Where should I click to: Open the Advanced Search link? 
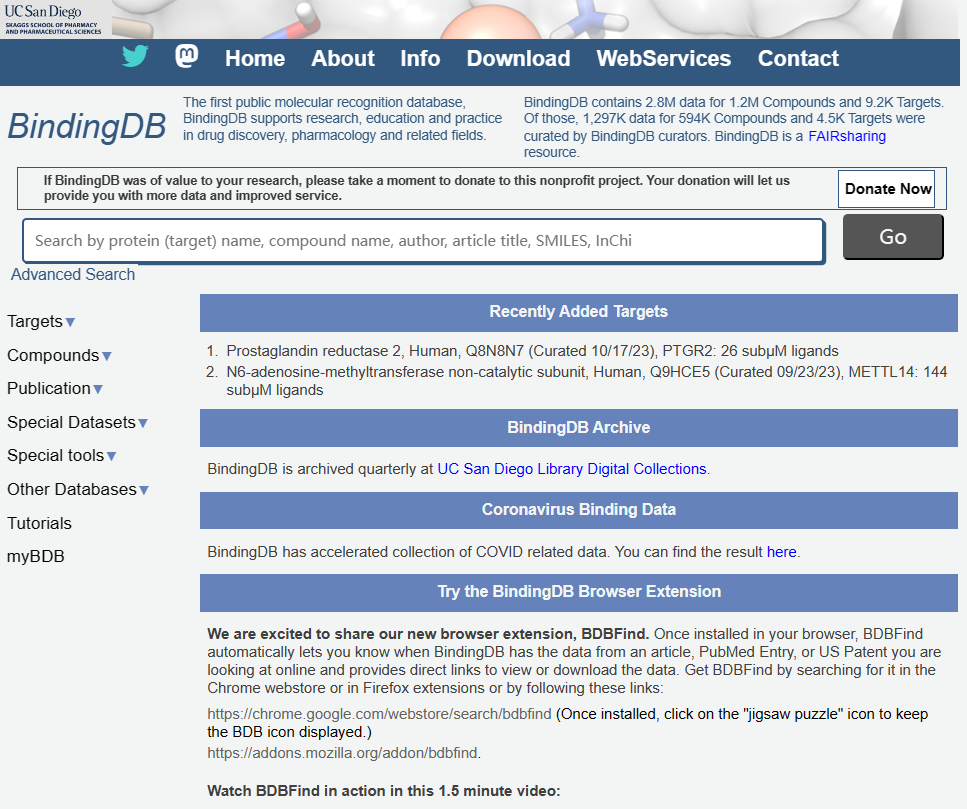pyautogui.click(x=73, y=274)
